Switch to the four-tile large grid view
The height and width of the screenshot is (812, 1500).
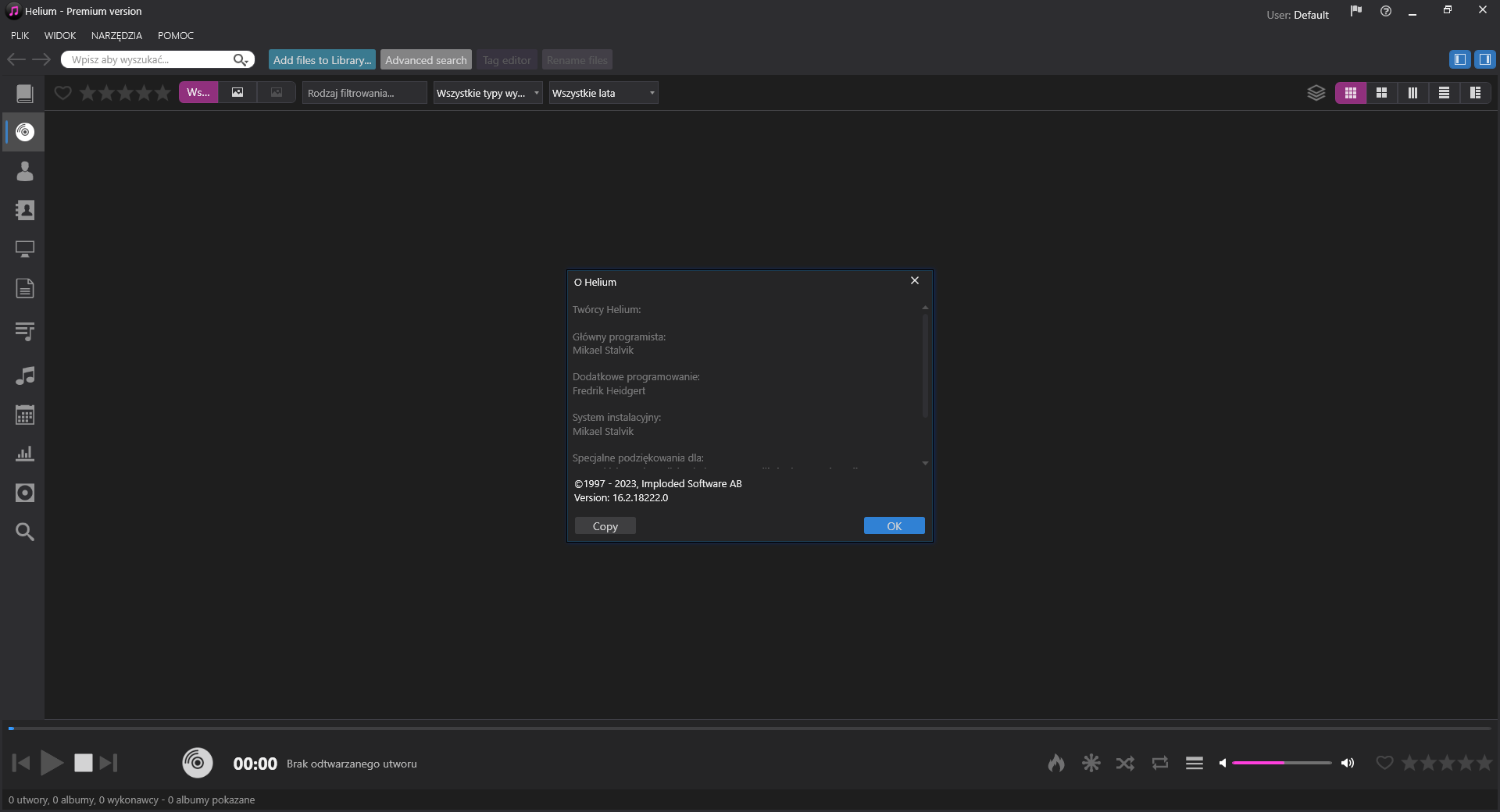(1382, 93)
